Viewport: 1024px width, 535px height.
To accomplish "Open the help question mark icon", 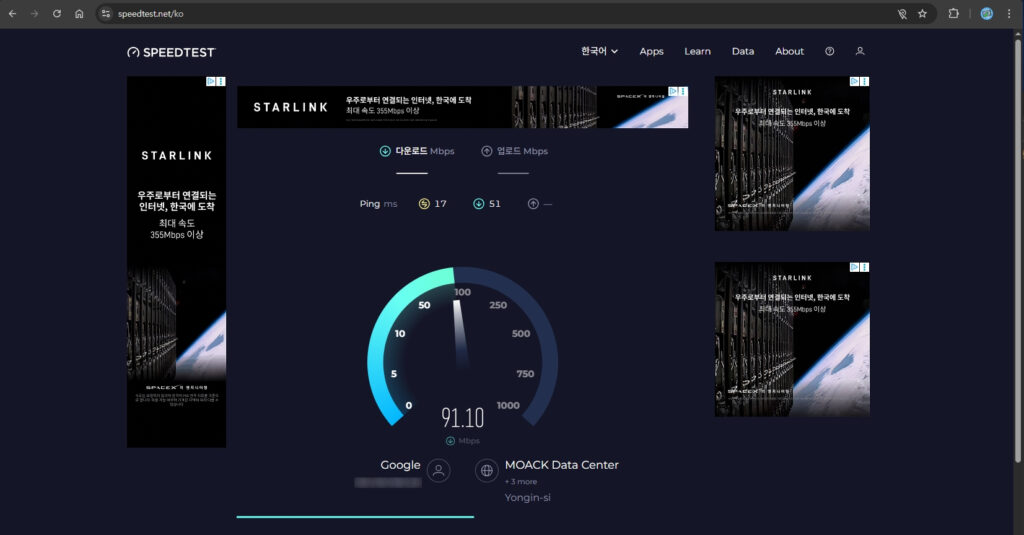I will tap(829, 51).
